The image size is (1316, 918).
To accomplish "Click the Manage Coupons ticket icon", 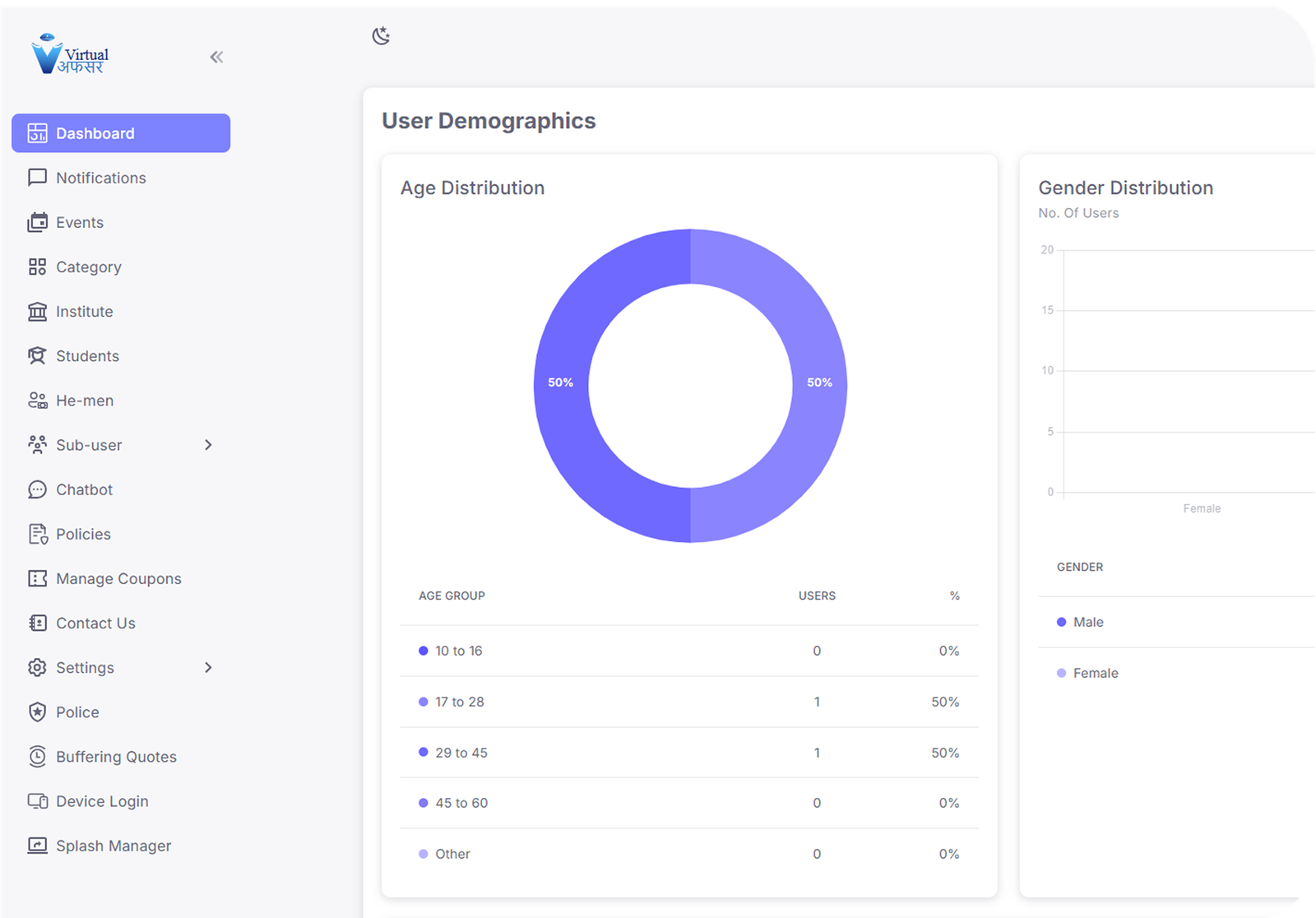I will coord(37,578).
